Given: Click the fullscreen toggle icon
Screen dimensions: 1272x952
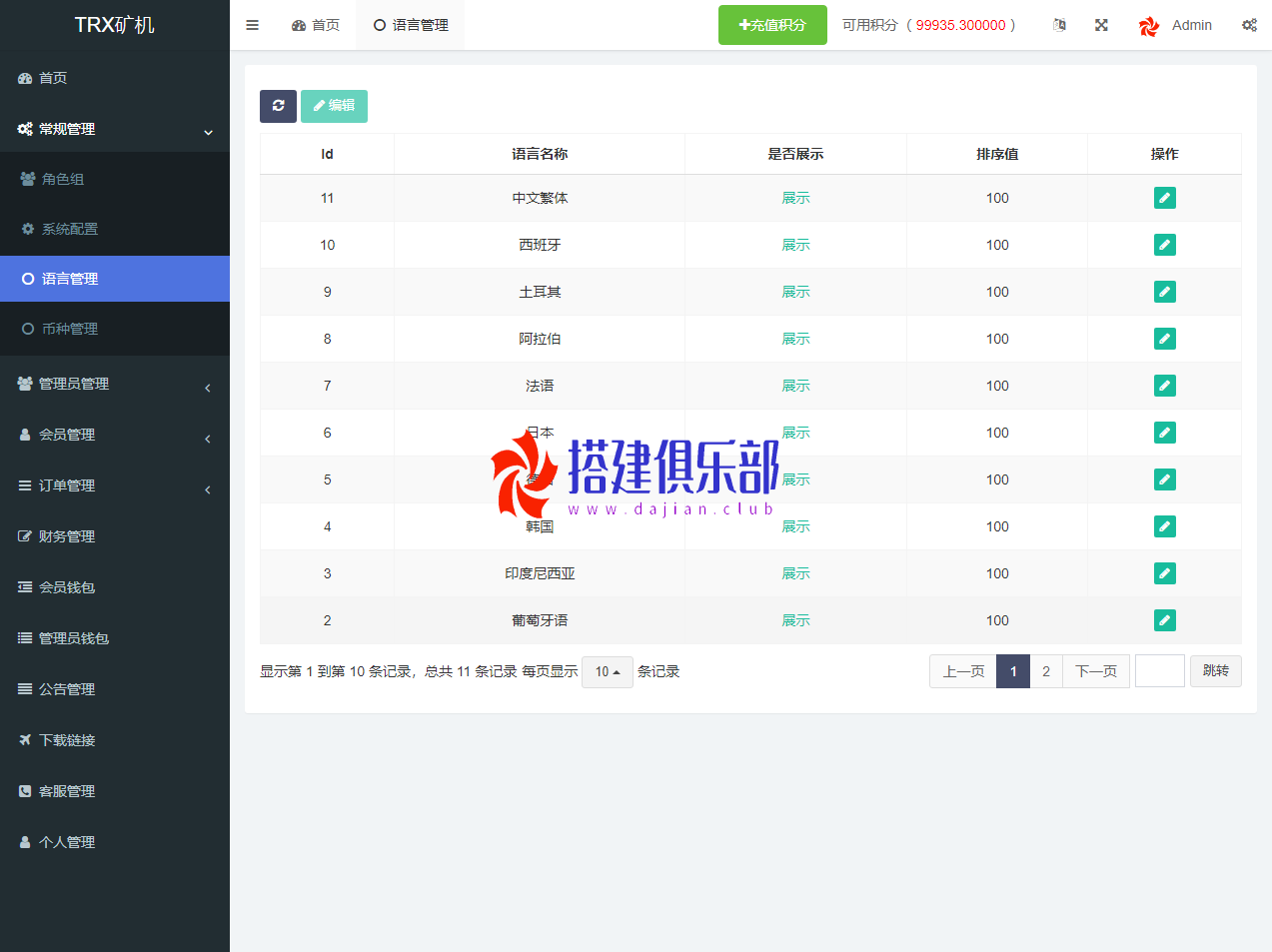Looking at the screenshot, I should (1101, 25).
